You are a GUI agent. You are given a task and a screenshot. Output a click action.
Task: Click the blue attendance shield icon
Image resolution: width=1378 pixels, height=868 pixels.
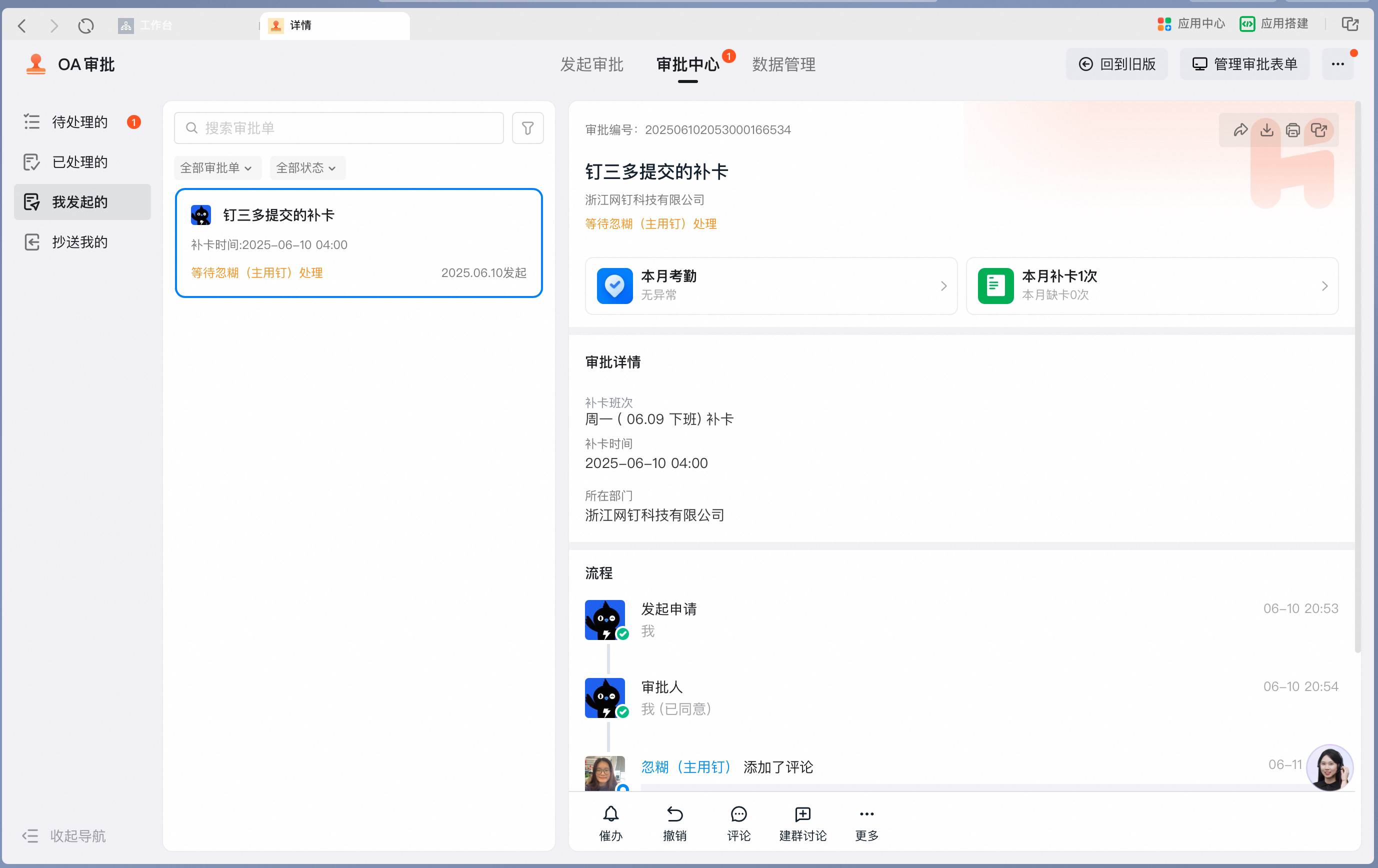coord(614,285)
